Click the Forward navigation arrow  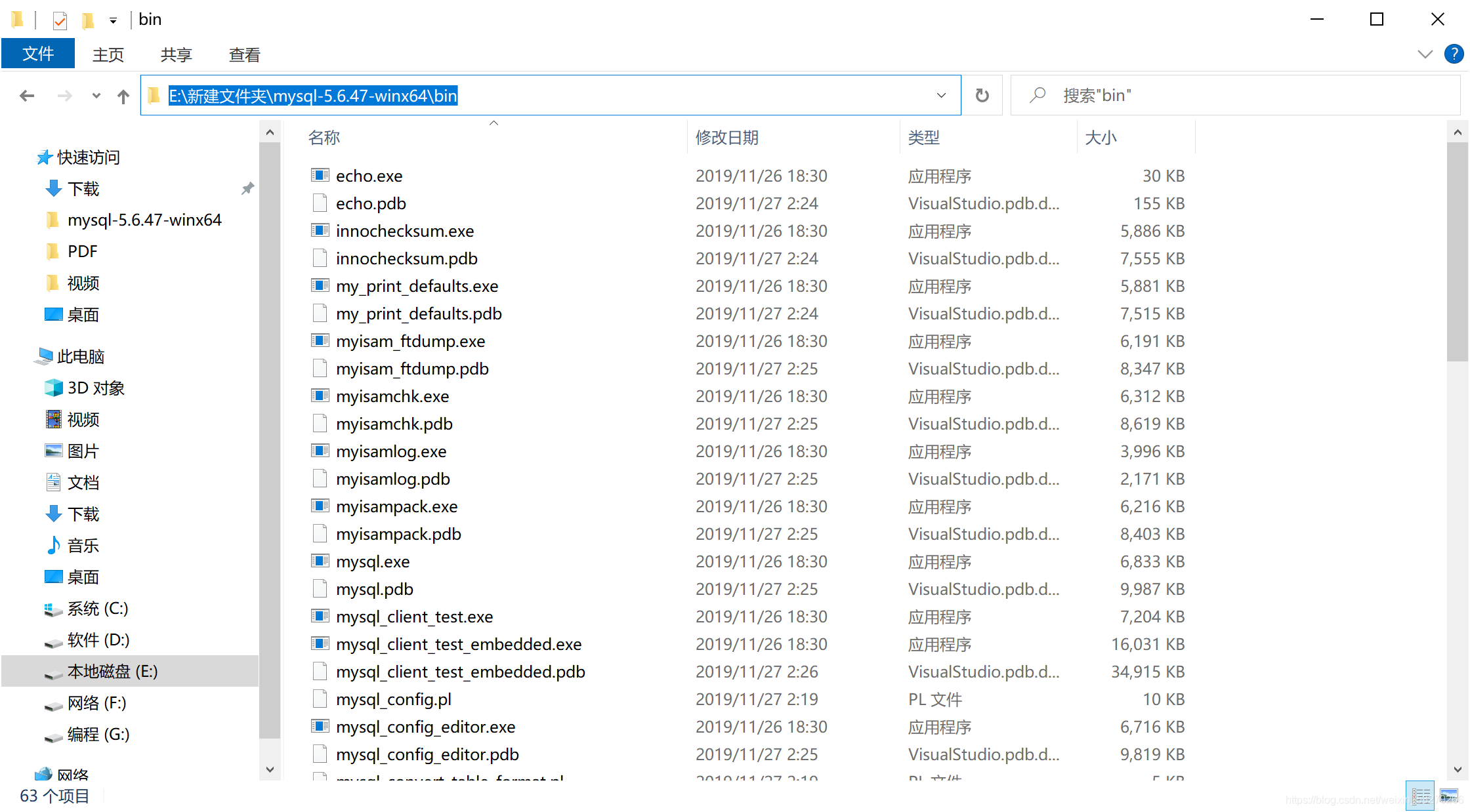pos(64,96)
